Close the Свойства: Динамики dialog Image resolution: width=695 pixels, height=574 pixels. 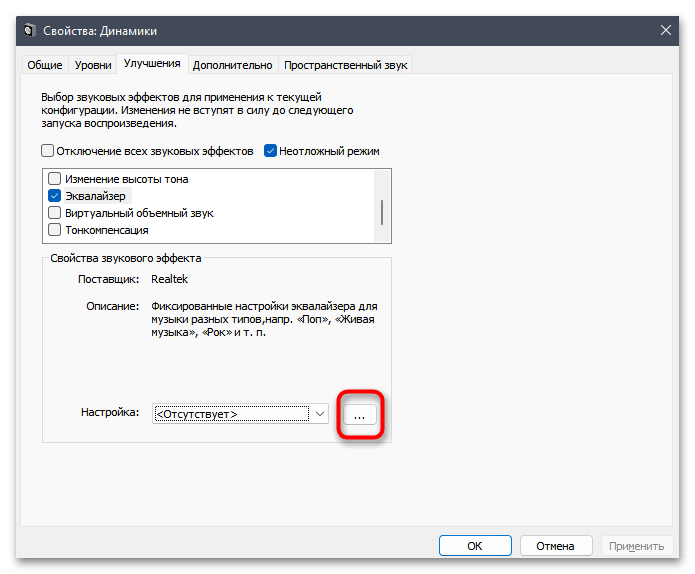tap(665, 30)
